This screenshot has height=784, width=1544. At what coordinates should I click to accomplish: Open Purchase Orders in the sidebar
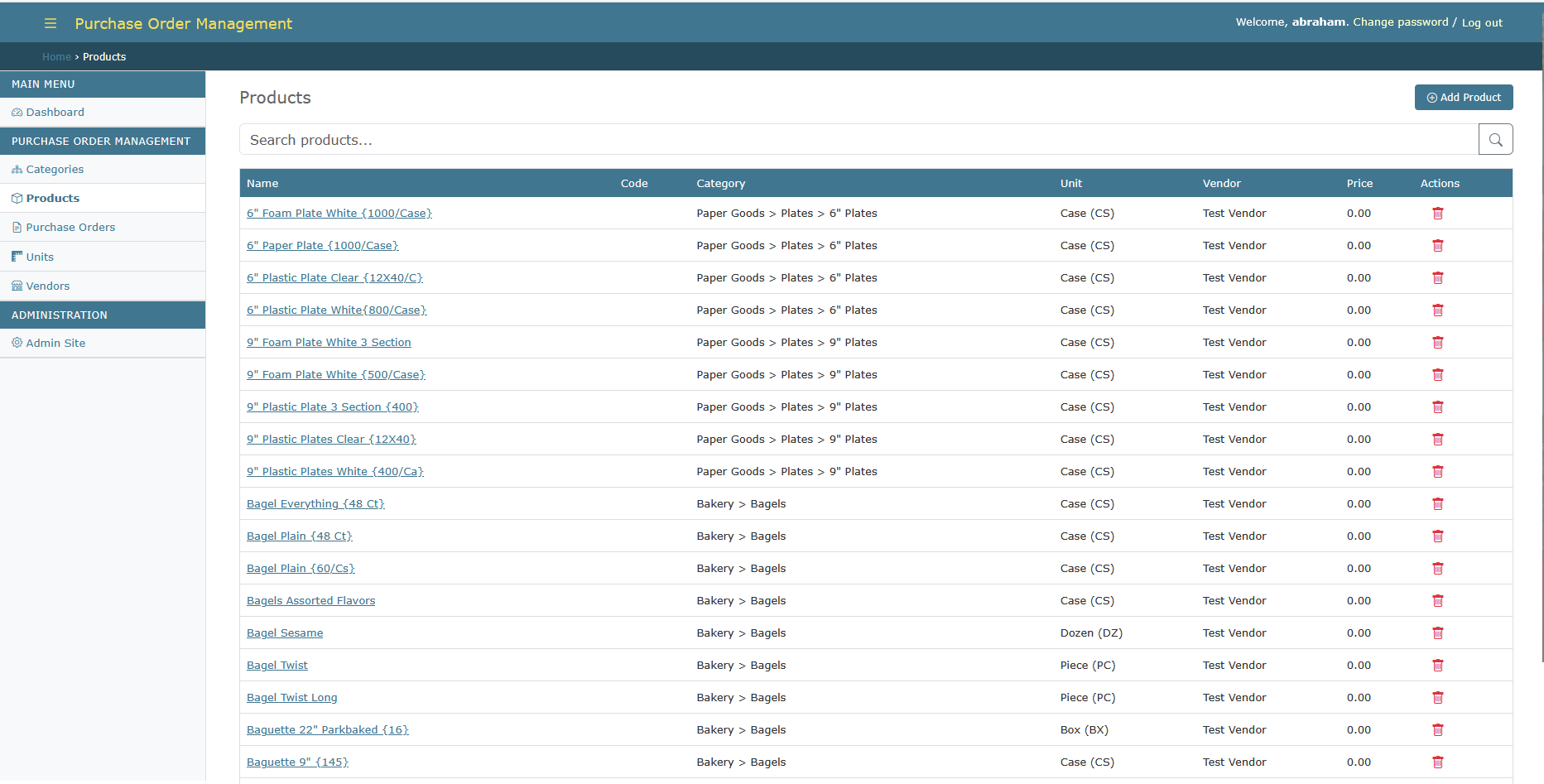click(x=70, y=228)
